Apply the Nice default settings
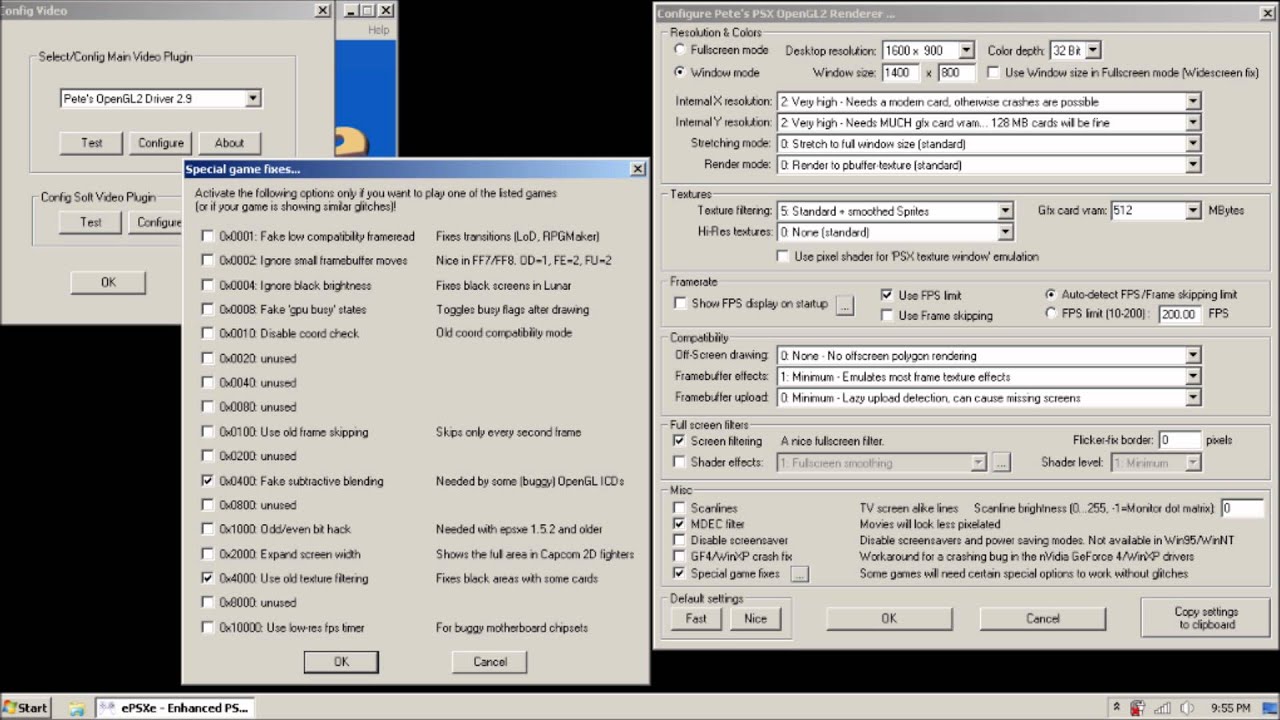 coord(755,619)
